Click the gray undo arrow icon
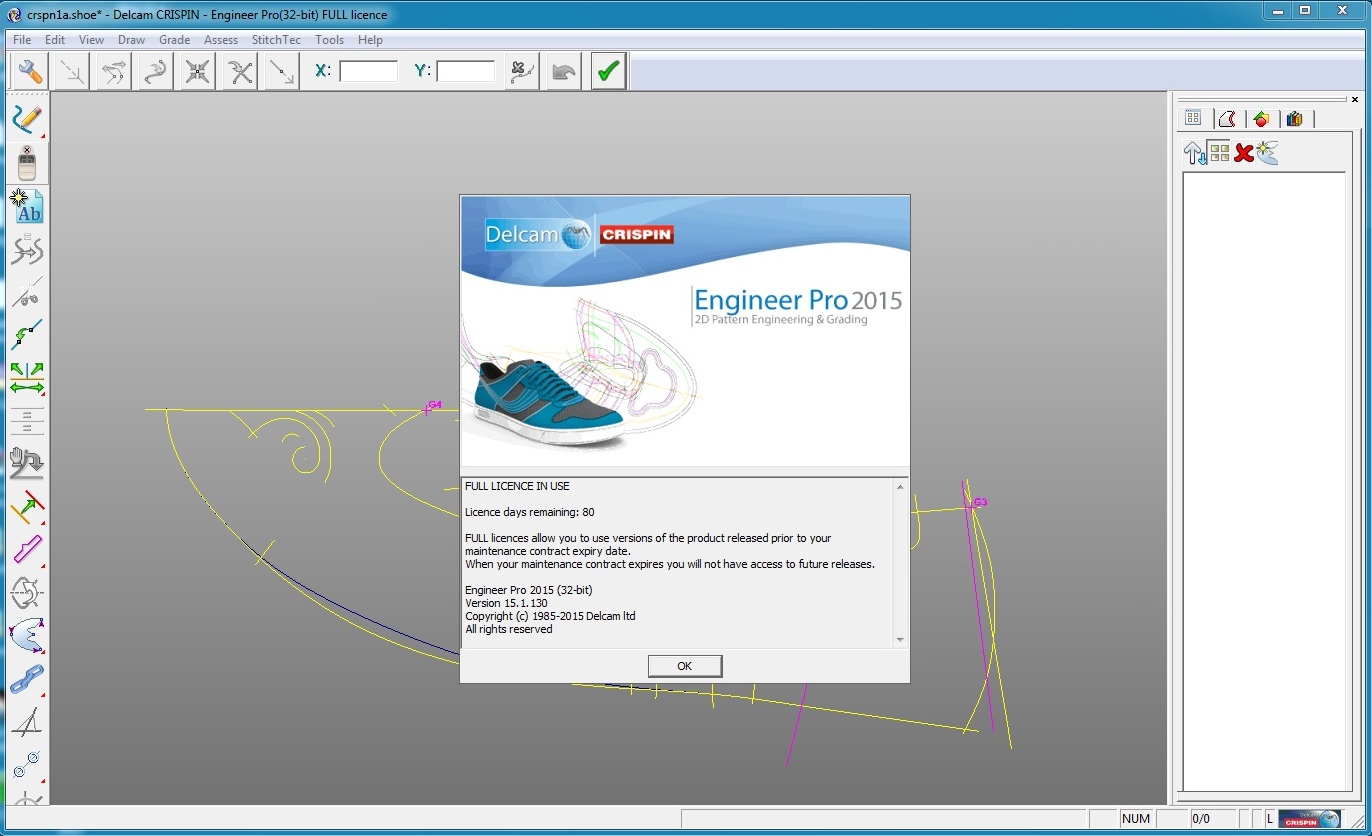The height and width of the screenshot is (836, 1372). click(x=564, y=72)
